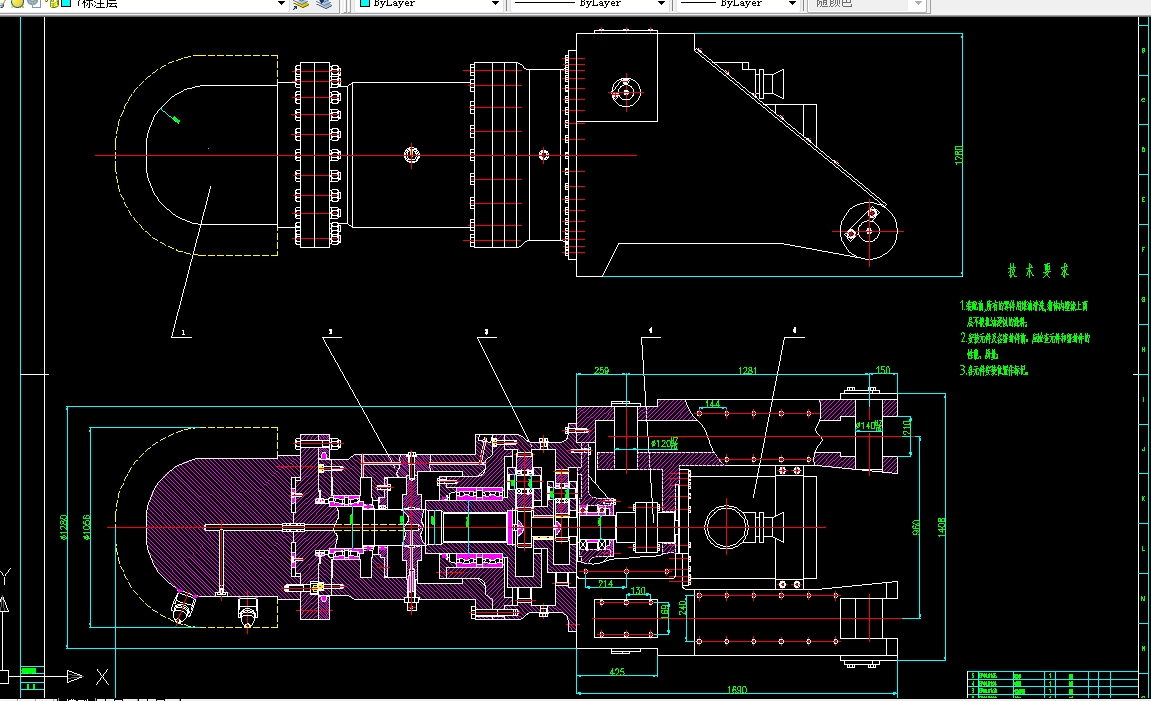Image resolution: width=1151 pixels, height=701 pixels.
Task: Open the lineweight ByLayer dropdown arrow
Action: coord(791,4)
